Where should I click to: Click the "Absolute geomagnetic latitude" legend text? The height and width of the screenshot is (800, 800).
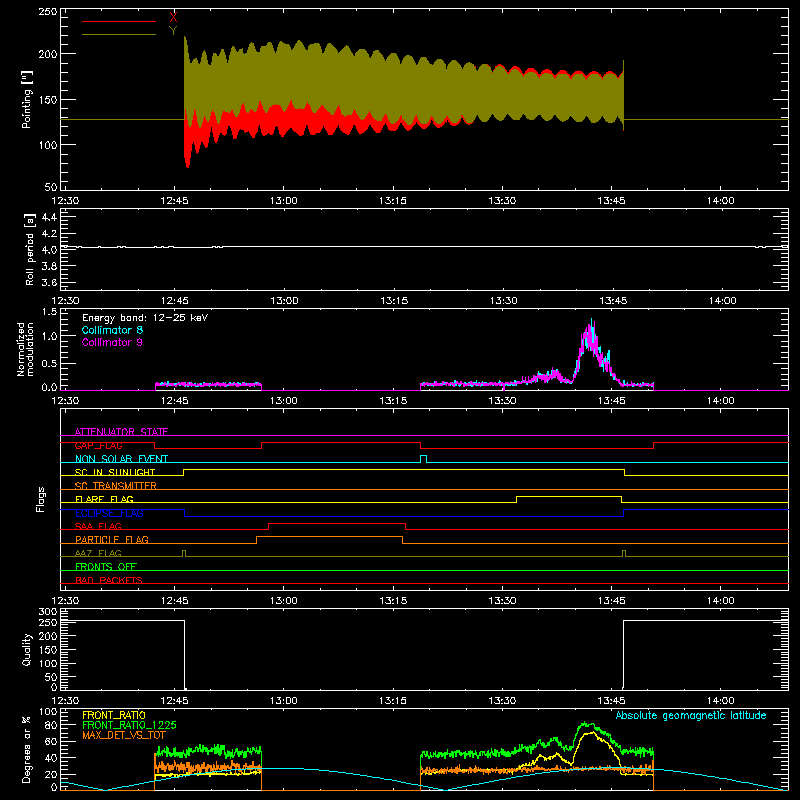(691, 716)
